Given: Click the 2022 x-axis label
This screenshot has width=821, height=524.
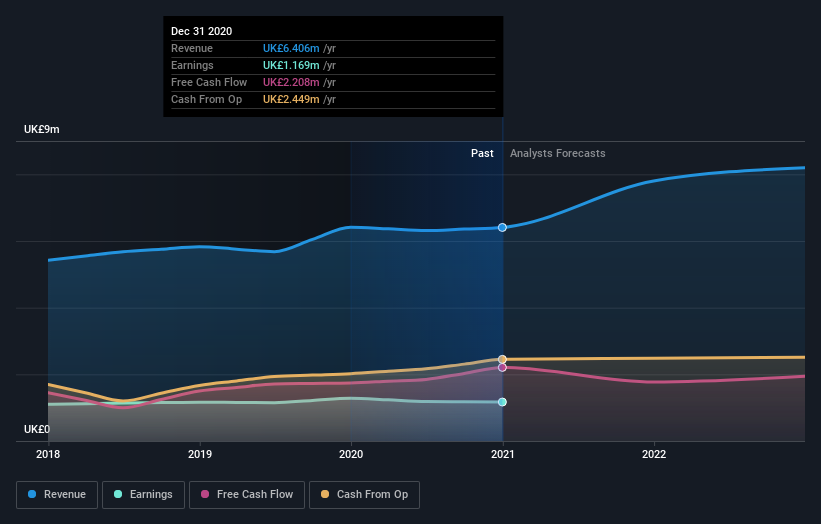Looking at the screenshot, I should tap(654, 454).
